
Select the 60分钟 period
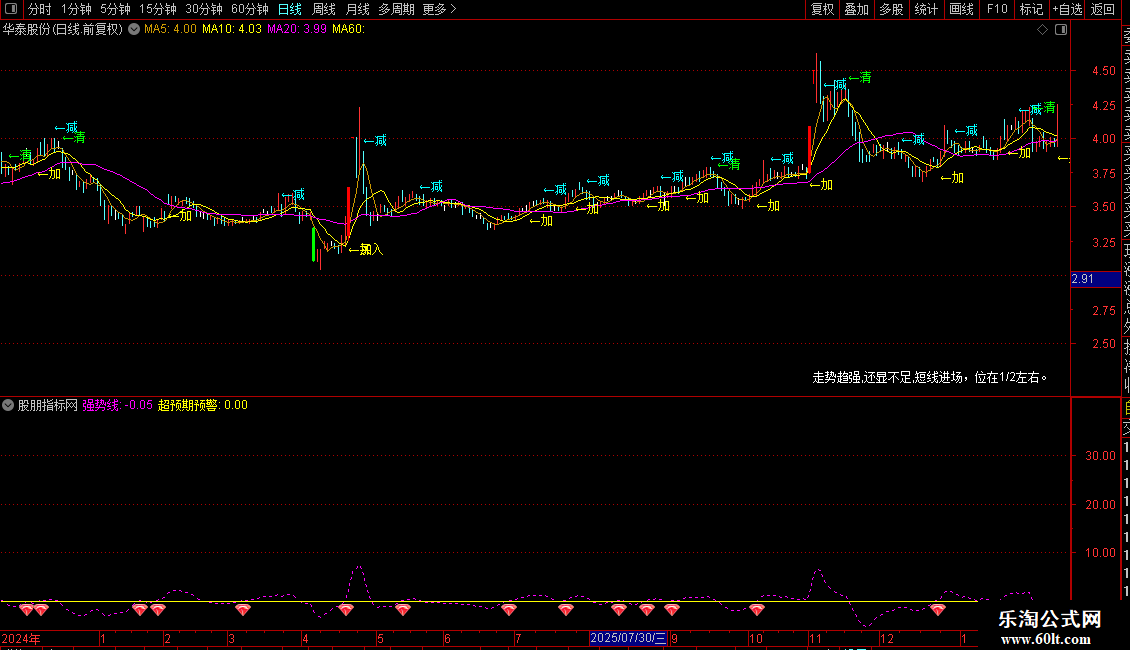249,9
